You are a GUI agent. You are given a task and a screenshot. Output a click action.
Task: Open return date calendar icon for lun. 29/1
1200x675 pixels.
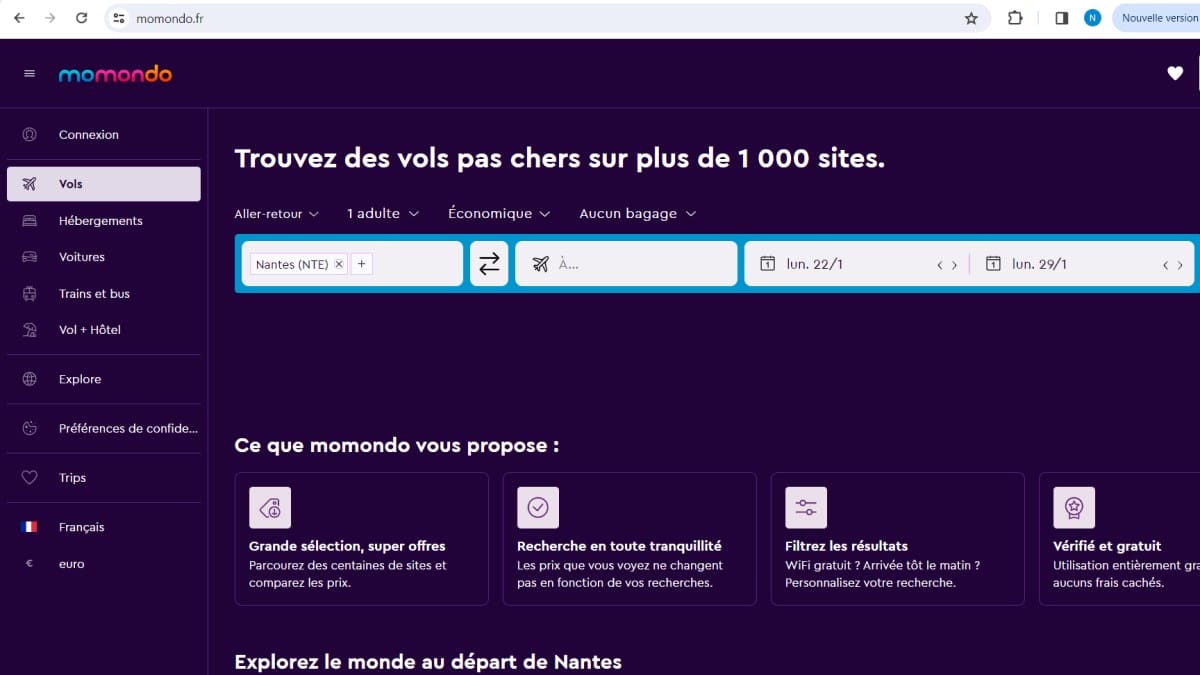click(993, 264)
